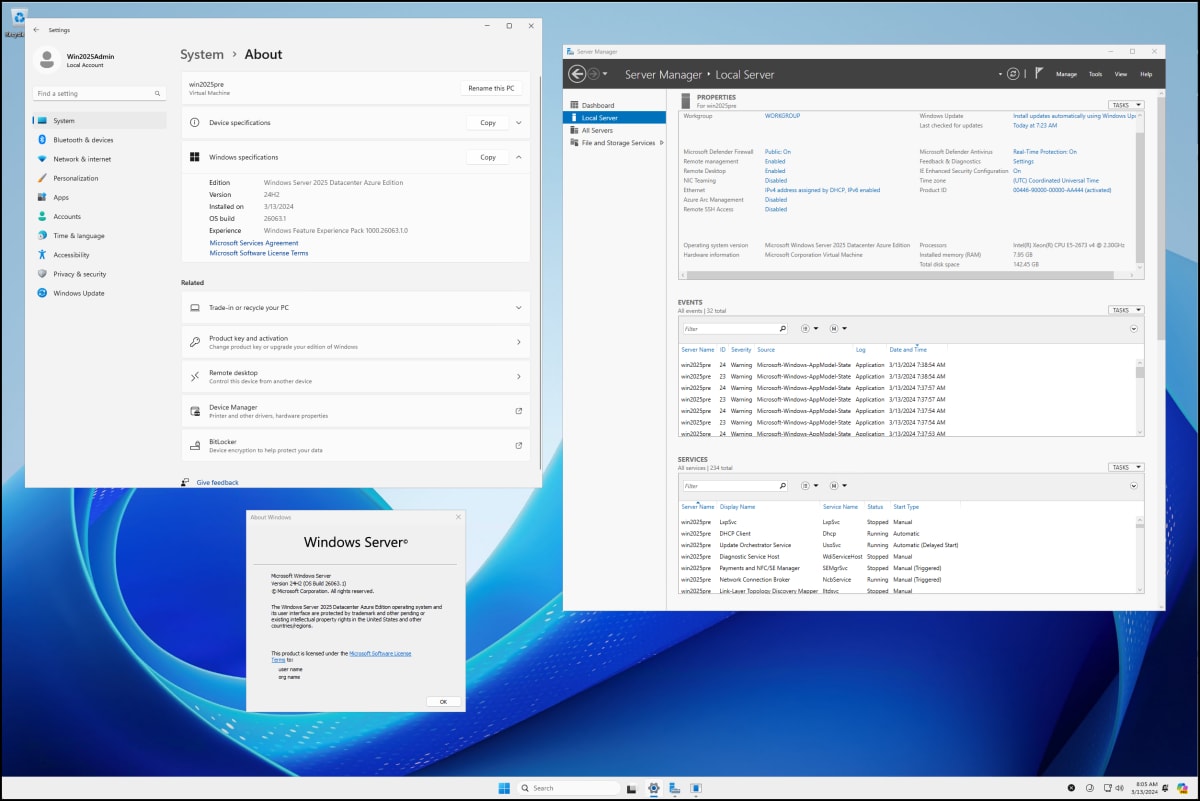
Task: Open the Help menu in Server Manager
Action: (1146, 74)
